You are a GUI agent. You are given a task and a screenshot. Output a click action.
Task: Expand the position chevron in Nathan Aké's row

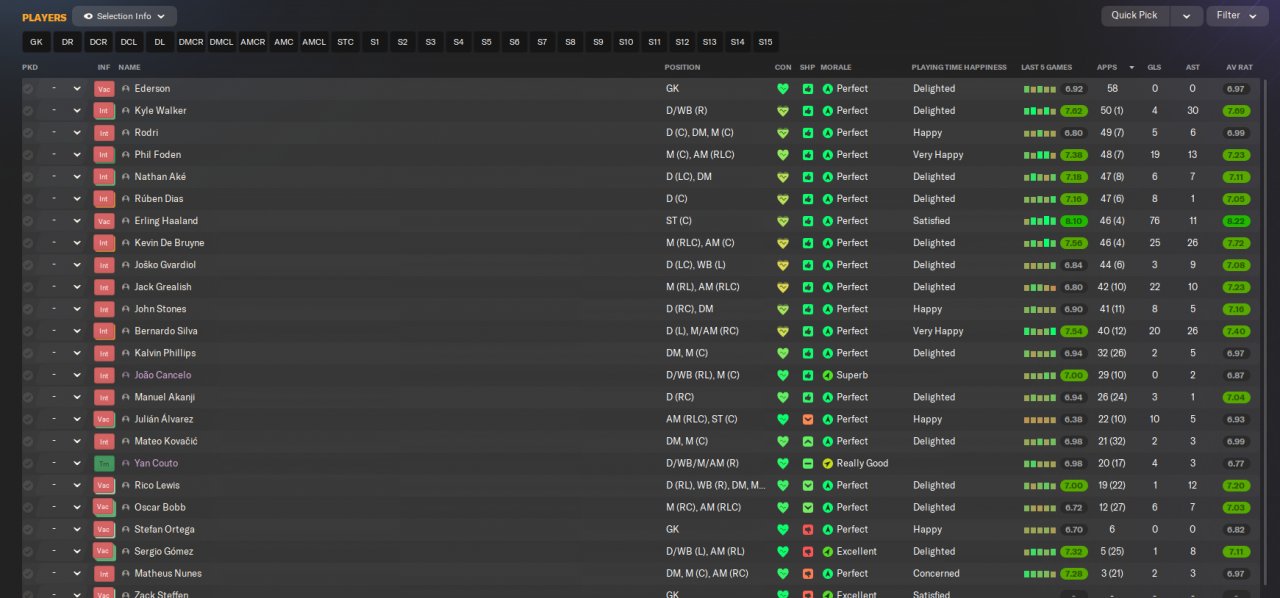(77, 177)
